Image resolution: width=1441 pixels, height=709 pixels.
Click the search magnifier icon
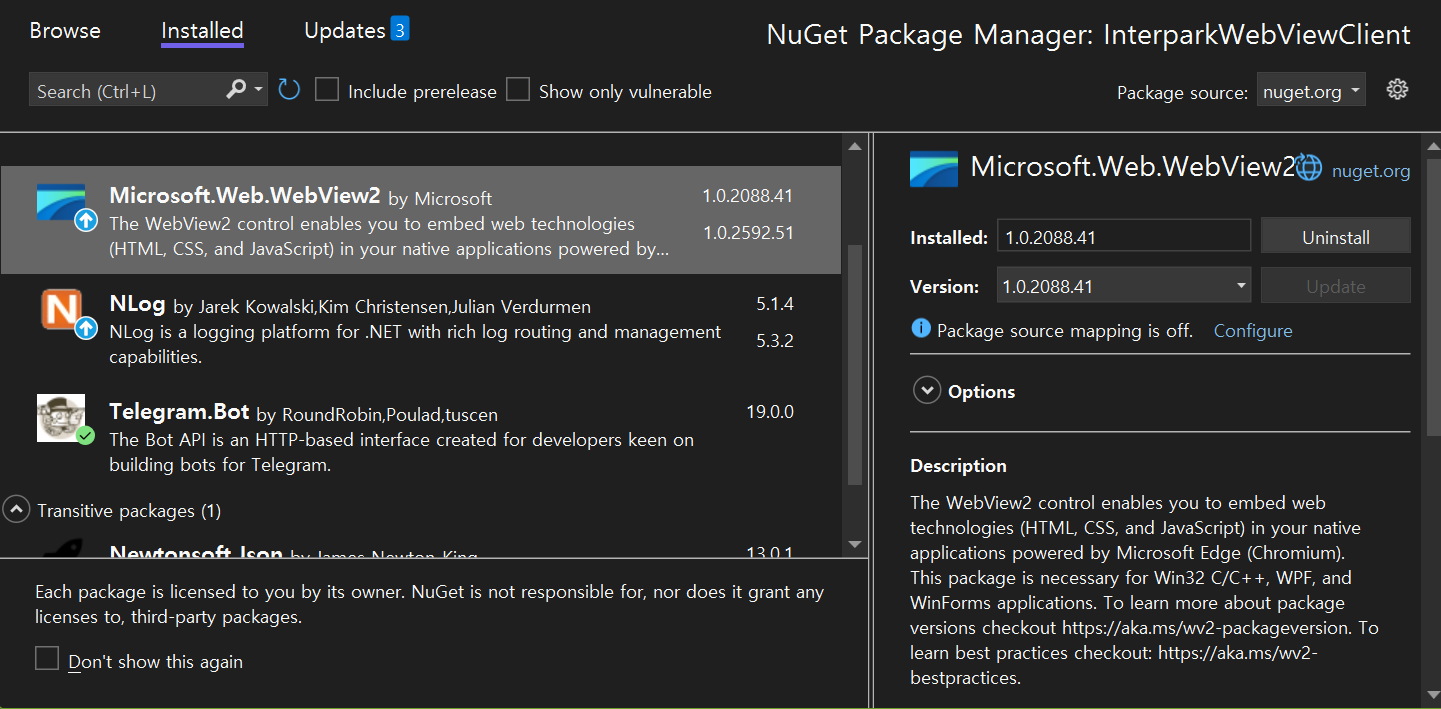236,90
